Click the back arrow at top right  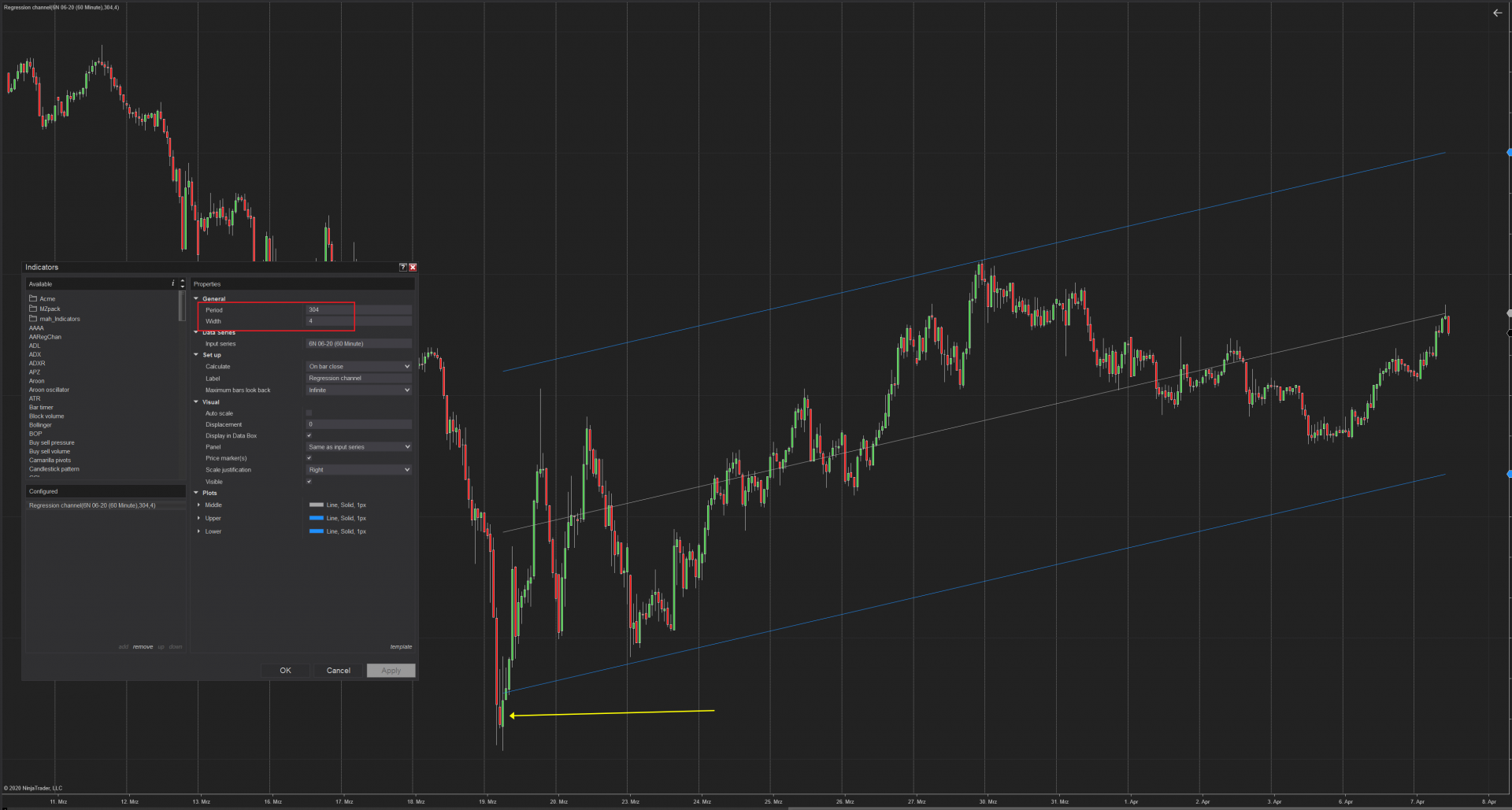point(1497,13)
